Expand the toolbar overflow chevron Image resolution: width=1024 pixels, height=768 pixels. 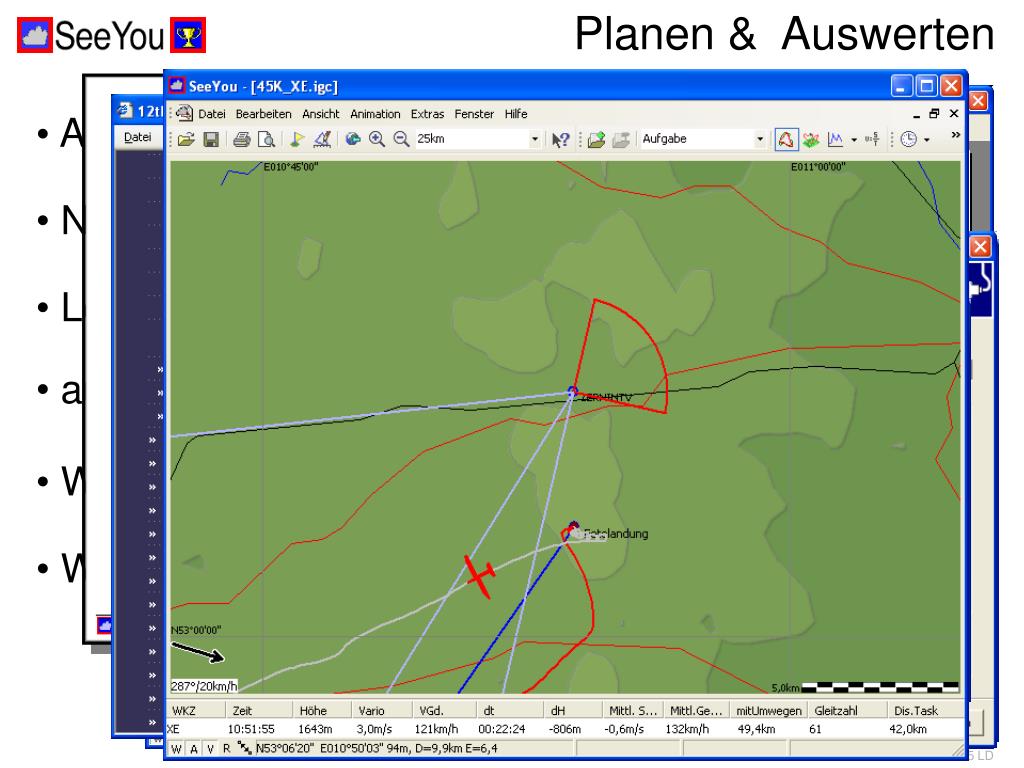point(955,135)
